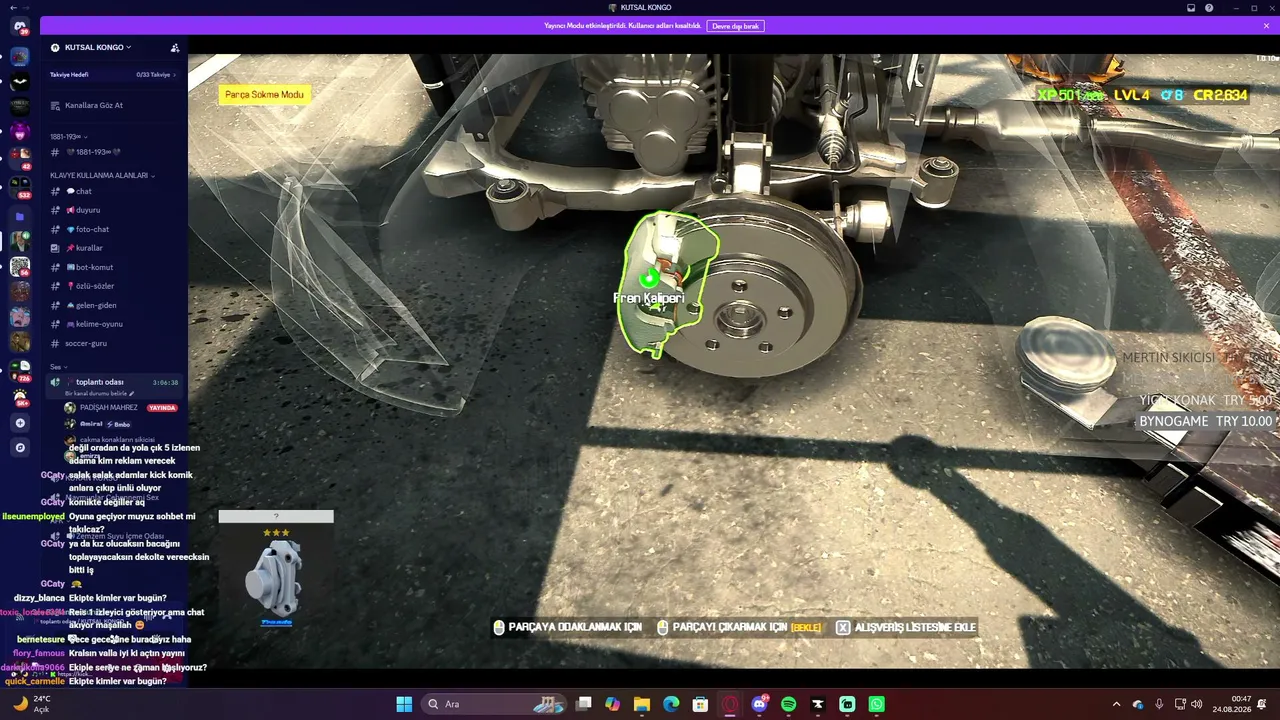This screenshot has height=720, width=1280.
Task: Open the notification bell in system tray
Action: pyautogui.click(x=1262, y=704)
